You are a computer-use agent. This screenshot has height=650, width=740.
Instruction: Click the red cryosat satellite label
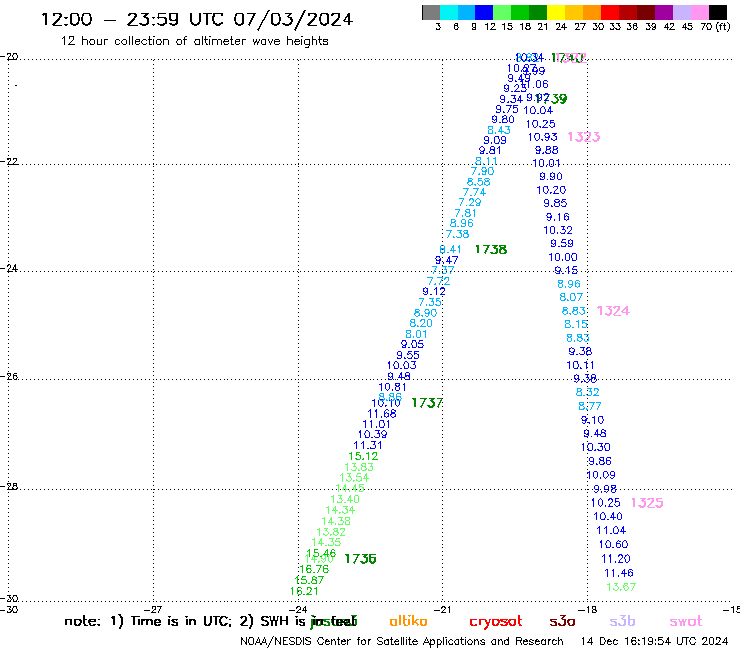(x=496, y=622)
